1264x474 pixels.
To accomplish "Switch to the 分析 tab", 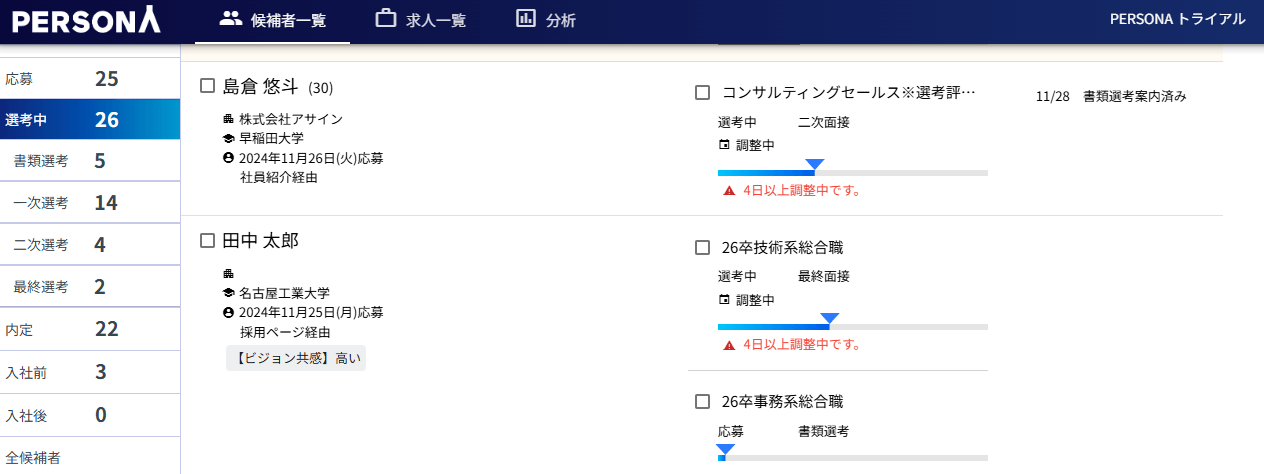I will [546, 20].
